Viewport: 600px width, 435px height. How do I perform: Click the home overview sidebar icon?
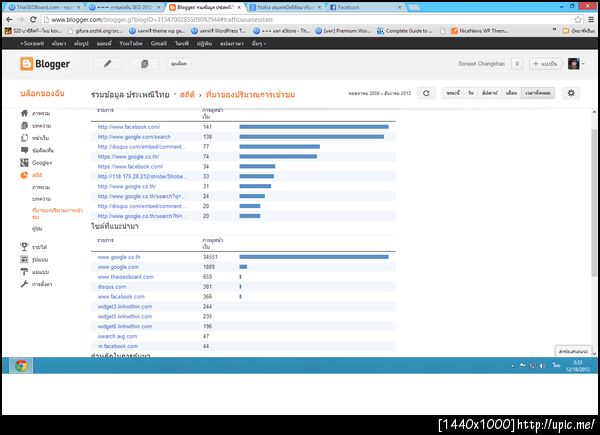[x=24, y=113]
